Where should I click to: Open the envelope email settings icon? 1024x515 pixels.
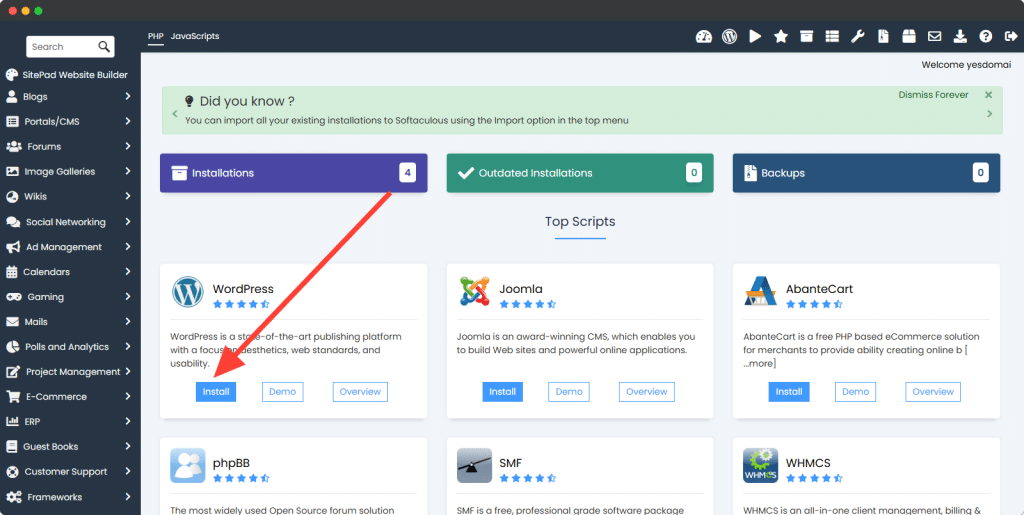[935, 37]
